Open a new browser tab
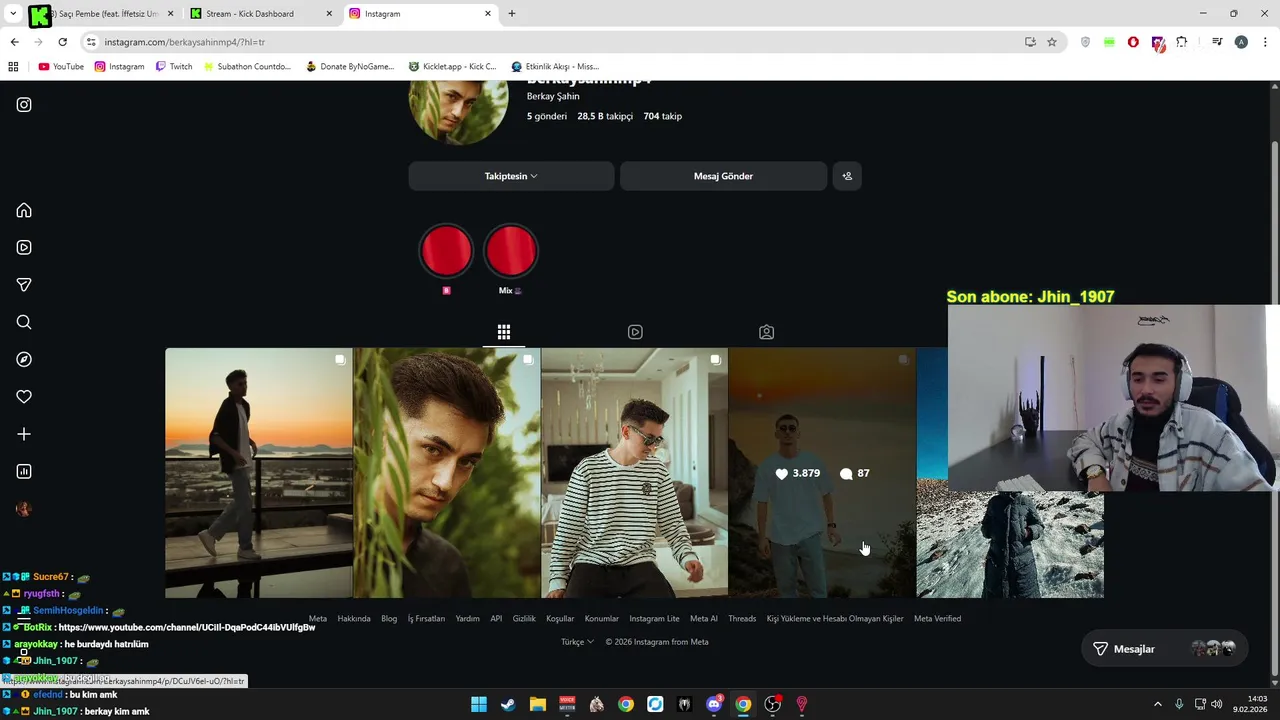This screenshot has height=720, width=1280. [x=512, y=14]
